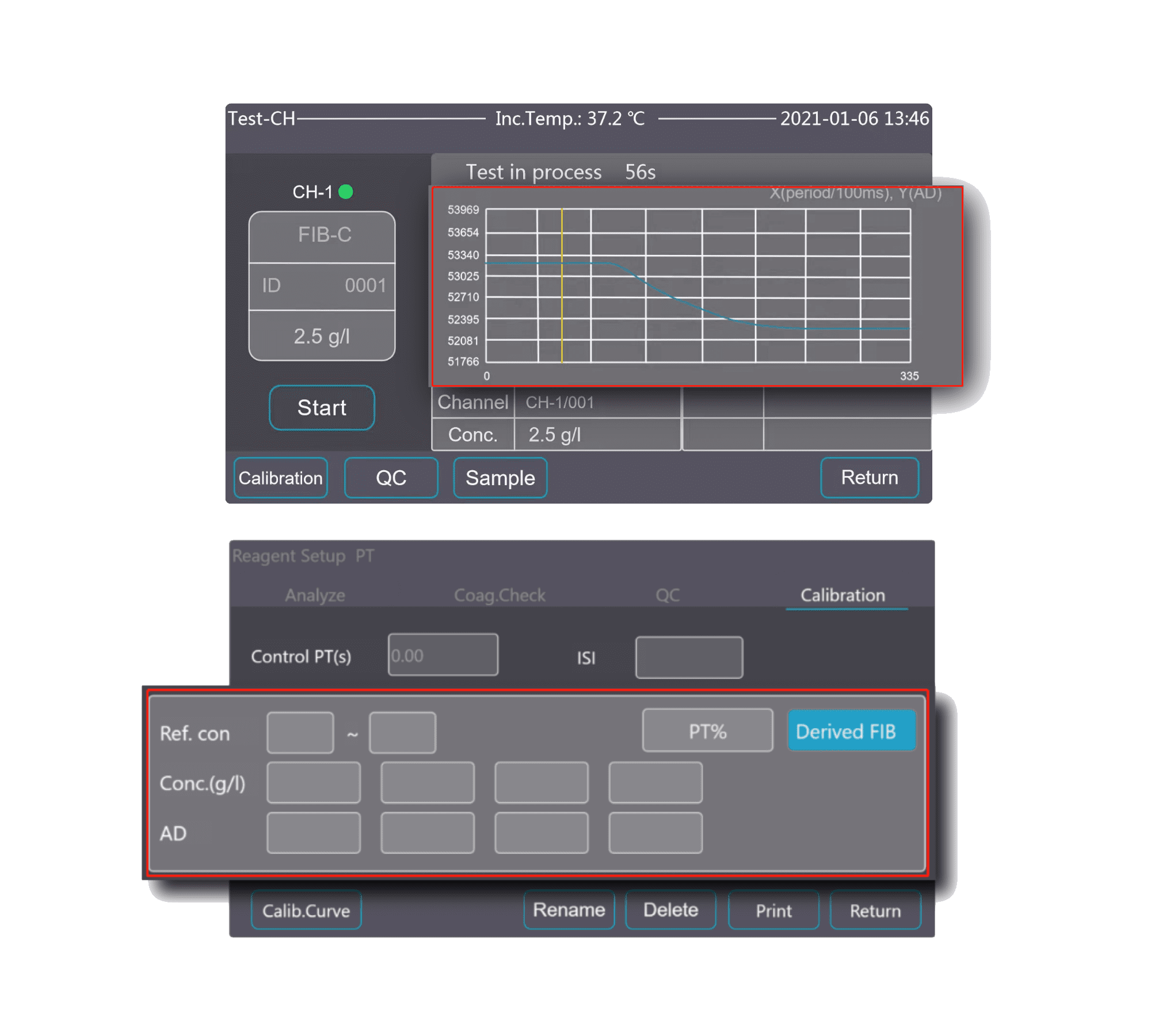Image resolution: width=1170 pixels, height=1036 pixels.
Task: Switch to the Analyze tab
Action: coord(315,595)
